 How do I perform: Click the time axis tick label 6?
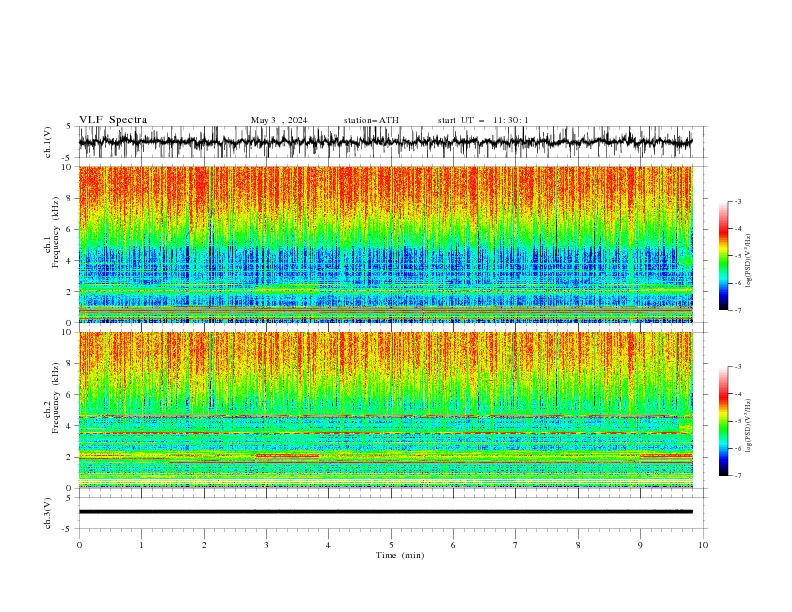point(453,545)
